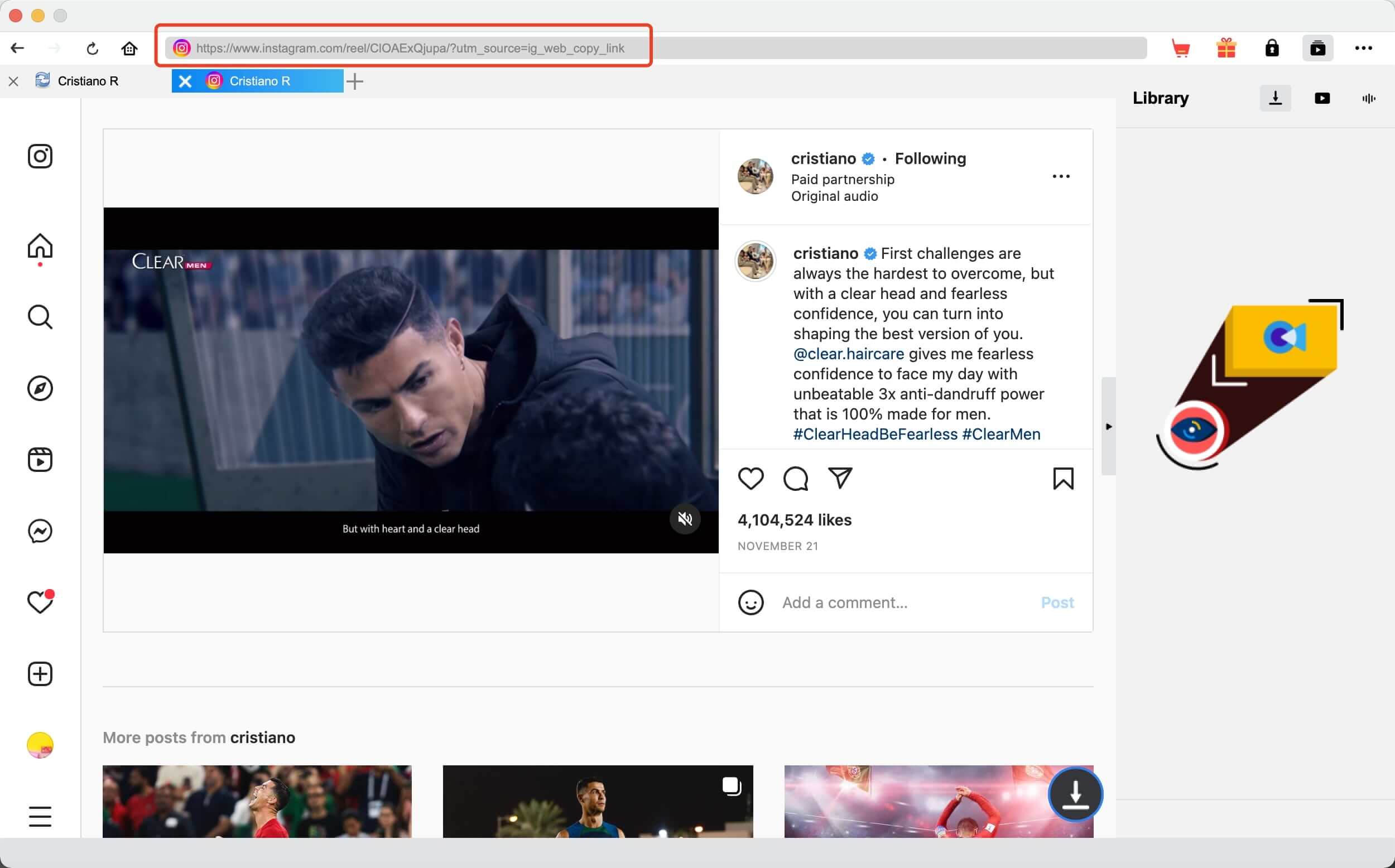The image size is (1395, 868).
Task: Open the post's three-dot options menu
Action: click(1061, 176)
